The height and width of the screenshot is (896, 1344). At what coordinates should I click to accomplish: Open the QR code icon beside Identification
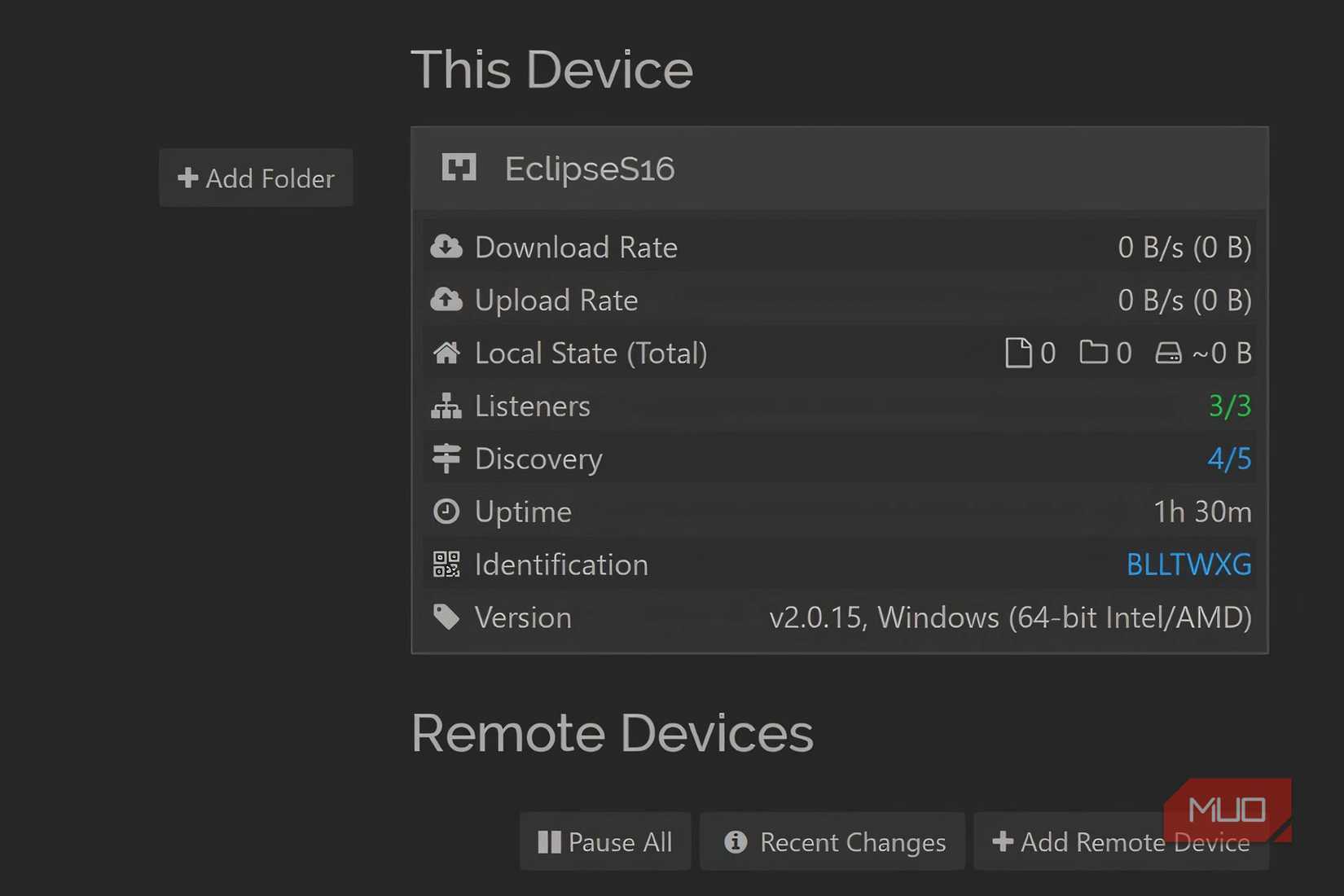tap(446, 564)
